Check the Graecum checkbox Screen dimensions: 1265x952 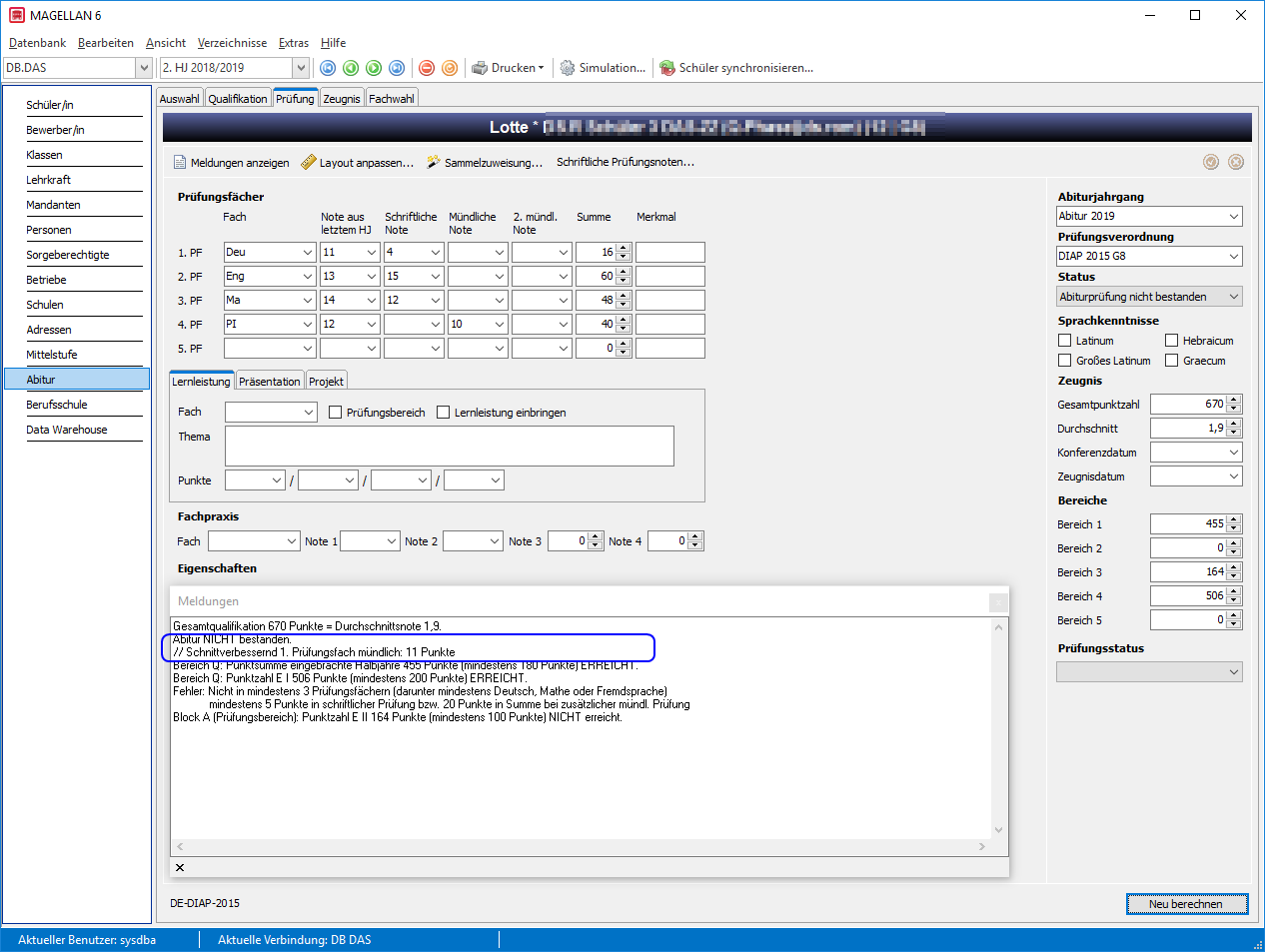coord(1172,361)
